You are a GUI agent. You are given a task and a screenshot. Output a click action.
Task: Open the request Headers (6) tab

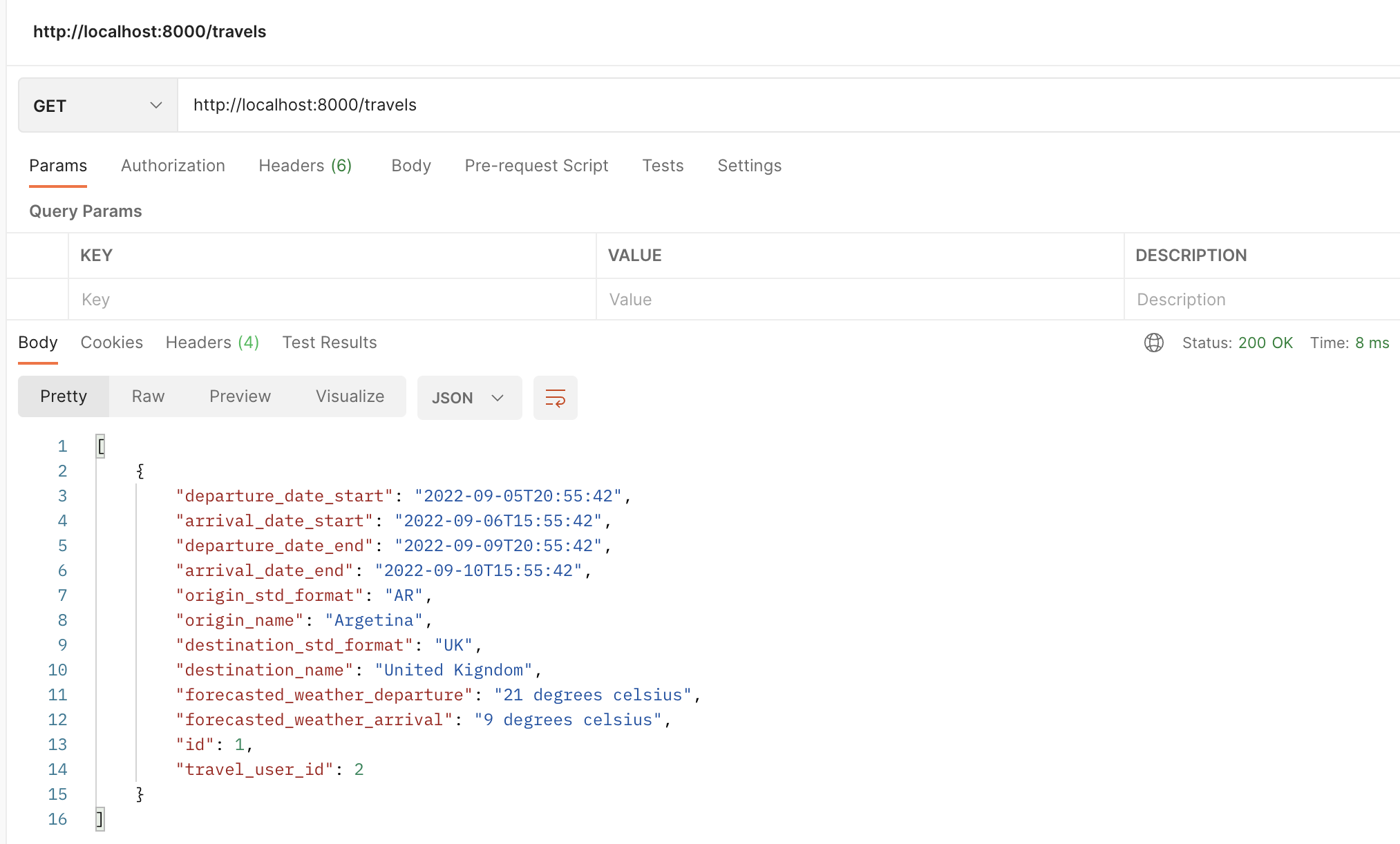tap(305, 166)
